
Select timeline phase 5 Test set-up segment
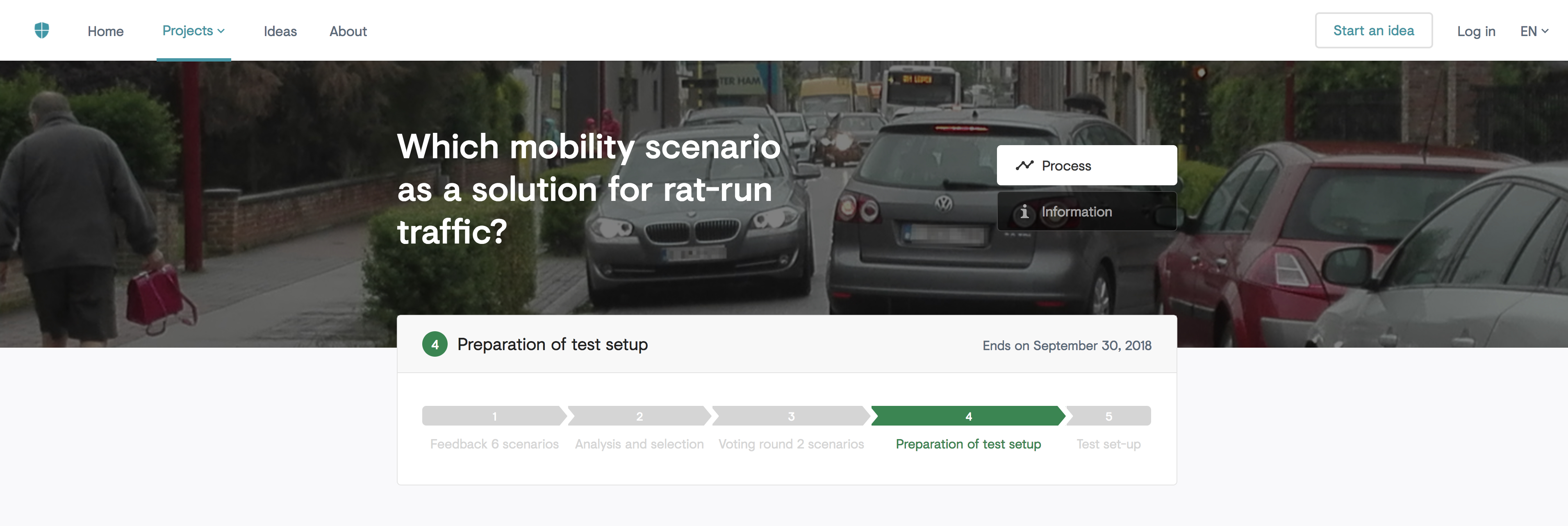1108,416
